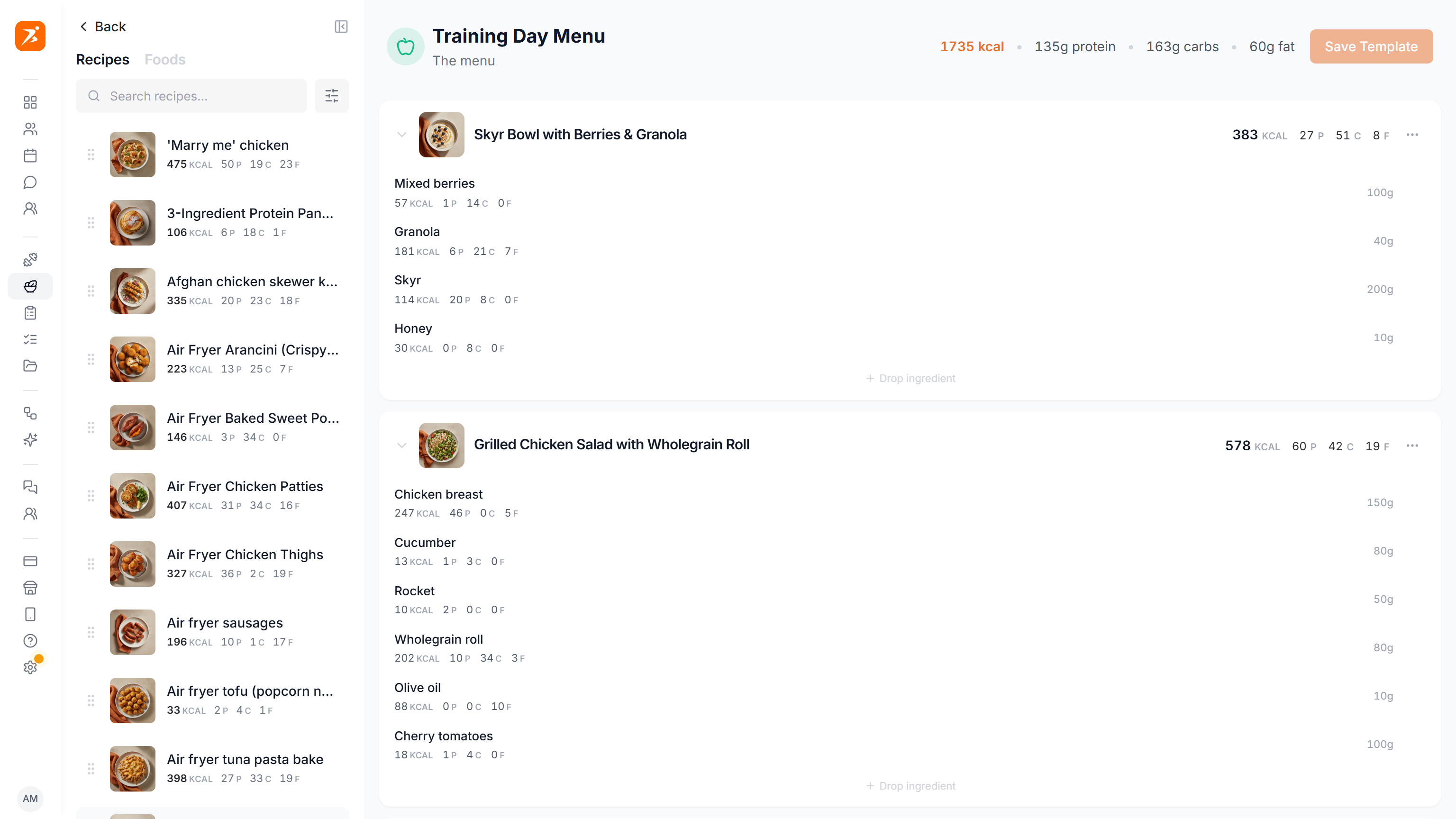Go back using the Back link

pyautogui.click(x=102, y=27)
